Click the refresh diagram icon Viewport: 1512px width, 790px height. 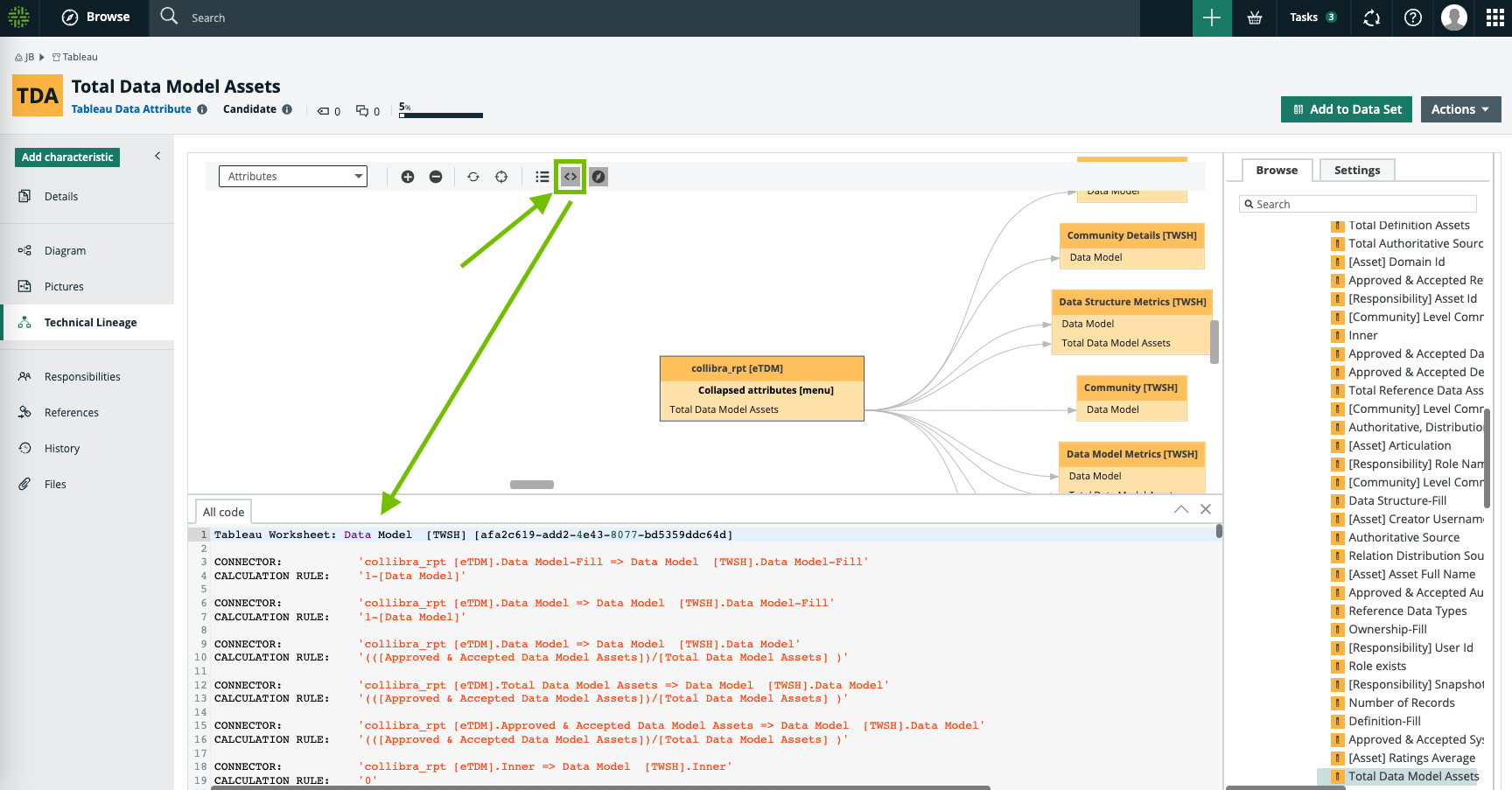point(473,177)
